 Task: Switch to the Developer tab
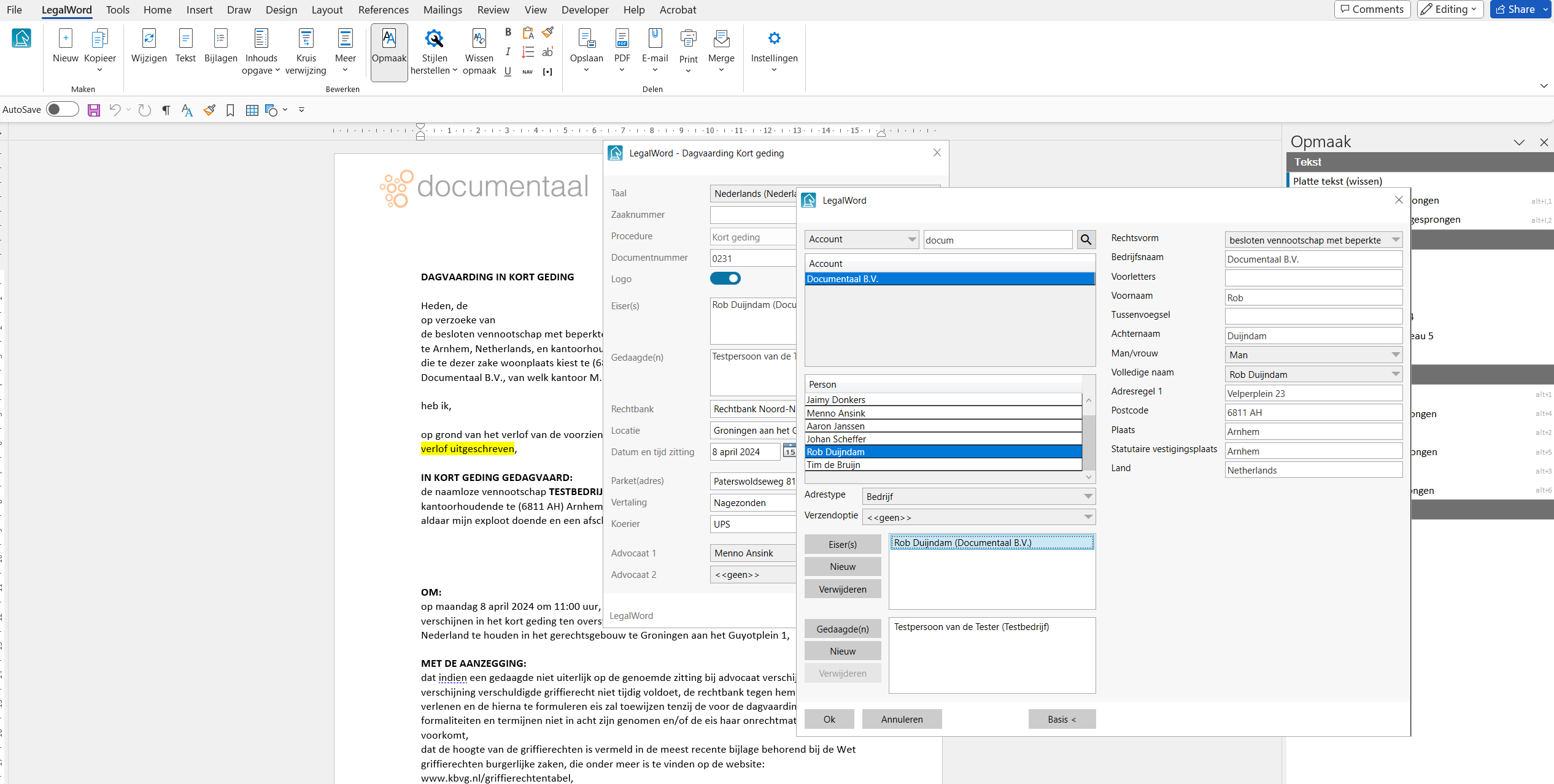(585, 10)
